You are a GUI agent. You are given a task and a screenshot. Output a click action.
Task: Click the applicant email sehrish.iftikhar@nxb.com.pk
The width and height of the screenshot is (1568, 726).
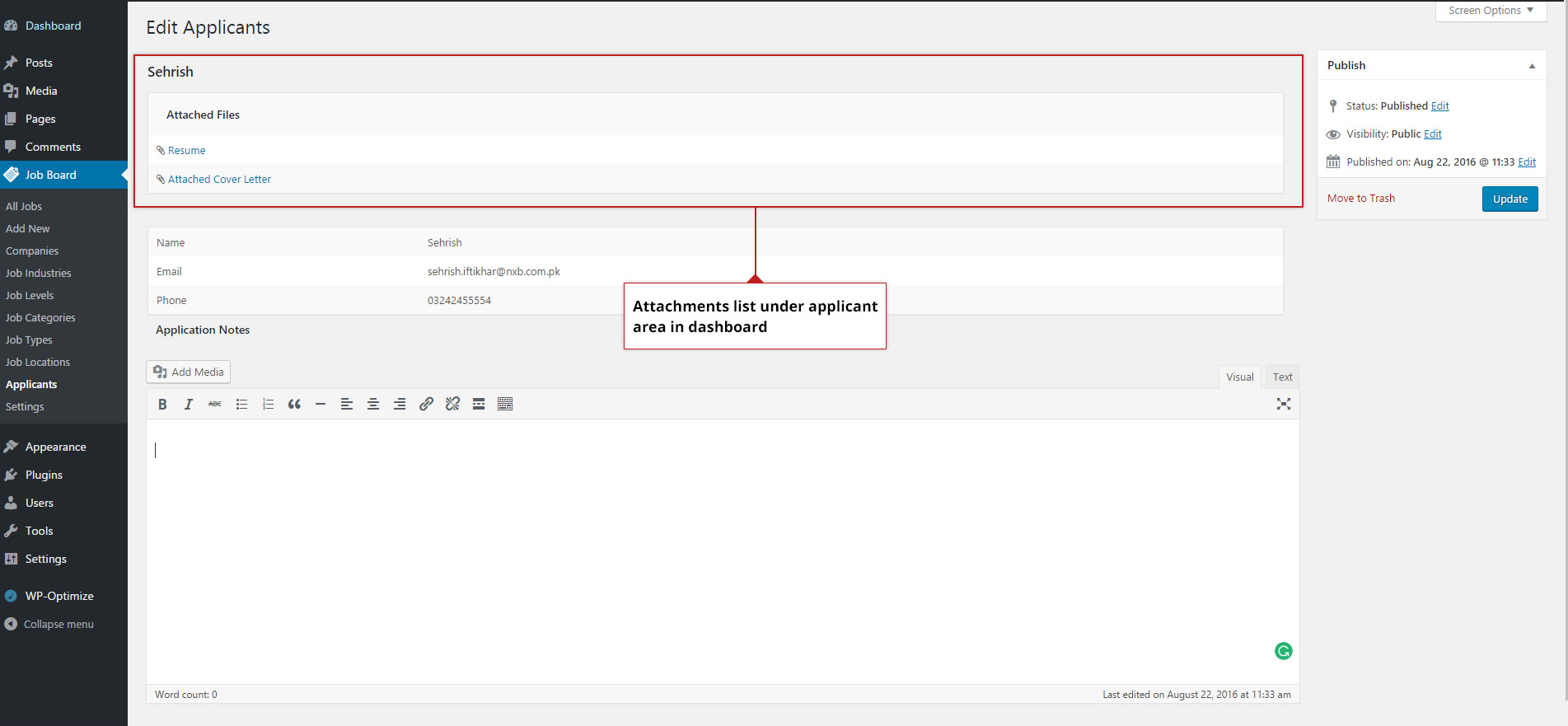click(x=494, y=271)
